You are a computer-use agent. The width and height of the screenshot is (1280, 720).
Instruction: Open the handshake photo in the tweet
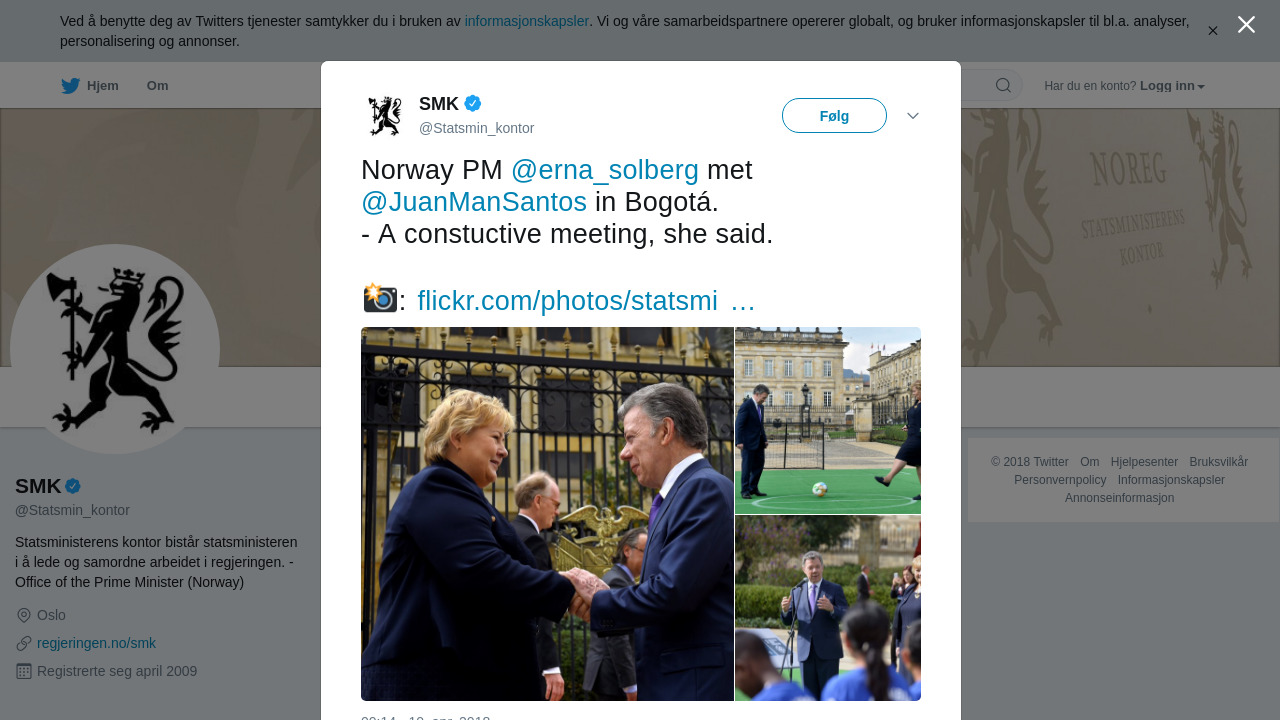[547, 514]
